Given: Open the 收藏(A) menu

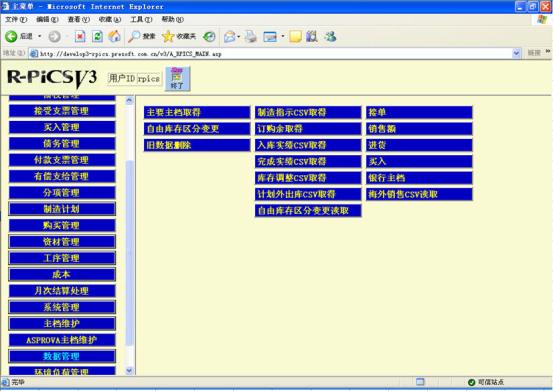Looking at the screenshot, I should click(110, 19).
